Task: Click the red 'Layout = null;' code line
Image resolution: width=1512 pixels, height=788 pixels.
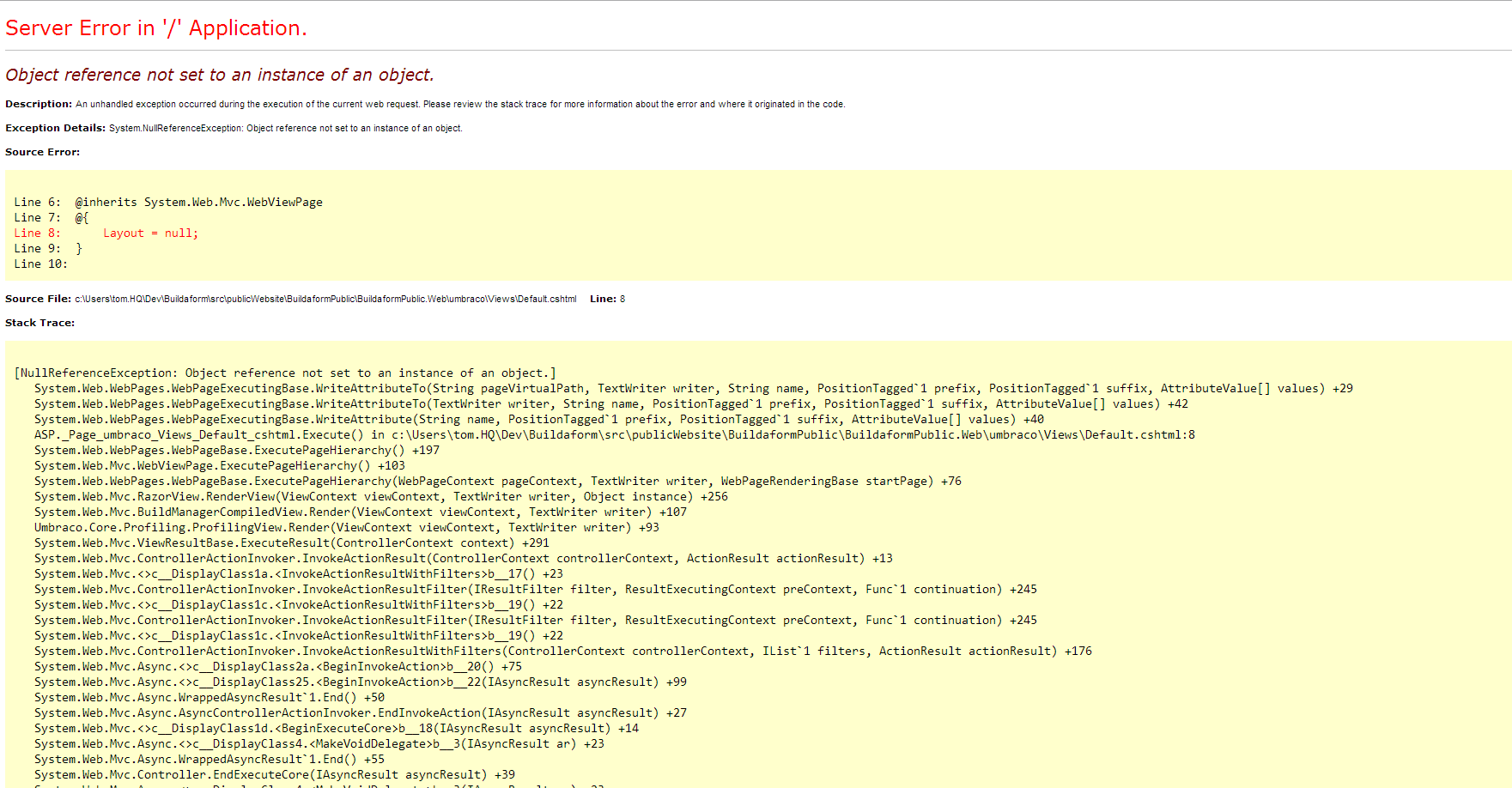Action: click(x=150, y=233)
